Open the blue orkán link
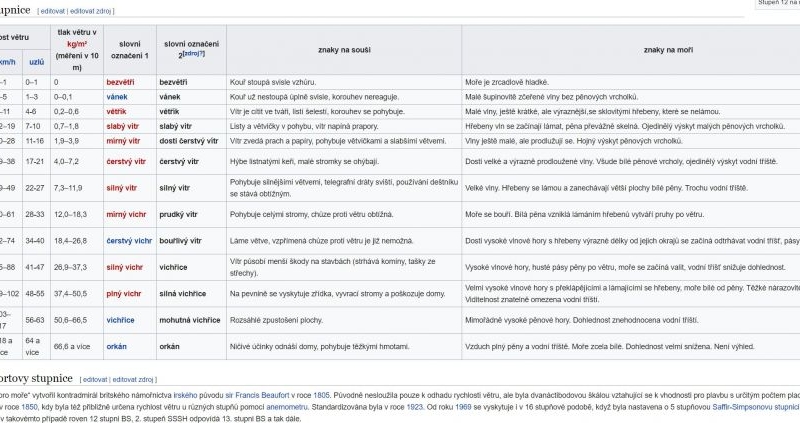800x423 pixels. (x=118, y=346)
